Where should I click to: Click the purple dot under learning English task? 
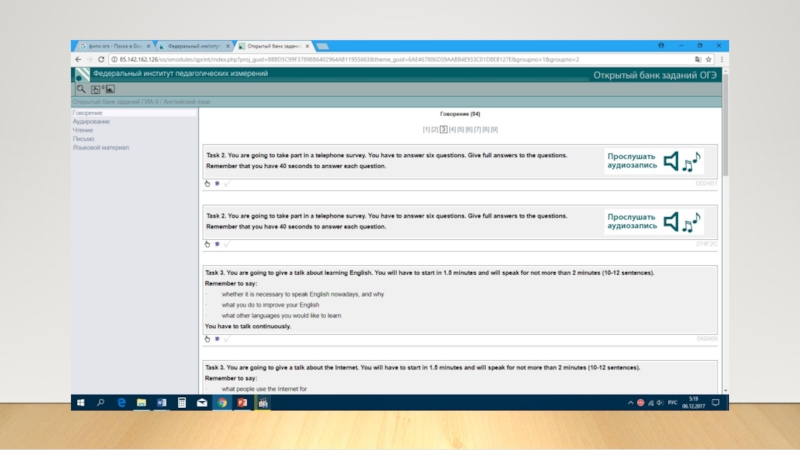tap(217, 339)
